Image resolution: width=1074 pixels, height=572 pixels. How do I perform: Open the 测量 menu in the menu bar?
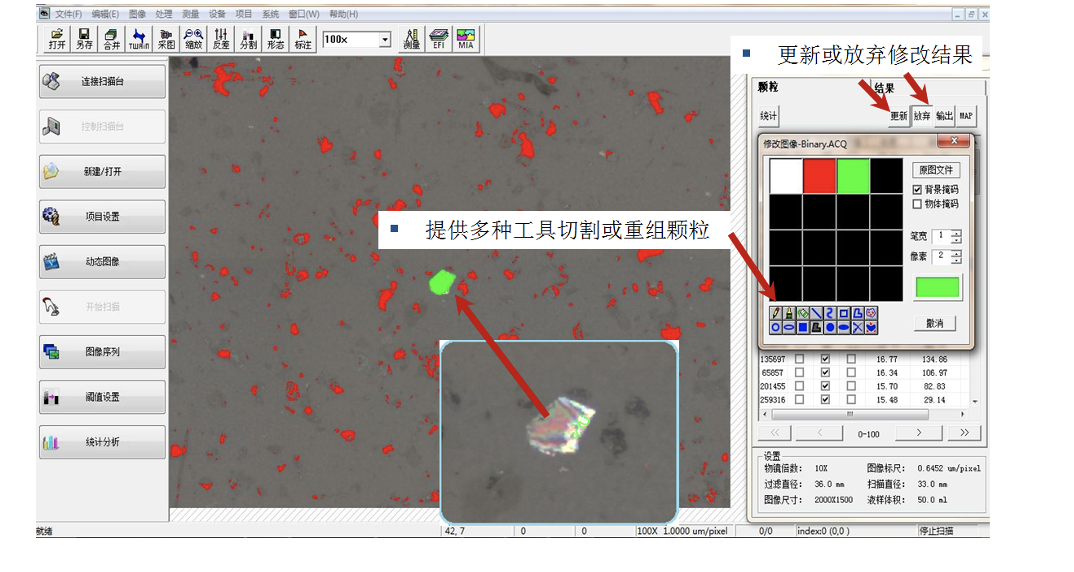(x=190, y=14)
